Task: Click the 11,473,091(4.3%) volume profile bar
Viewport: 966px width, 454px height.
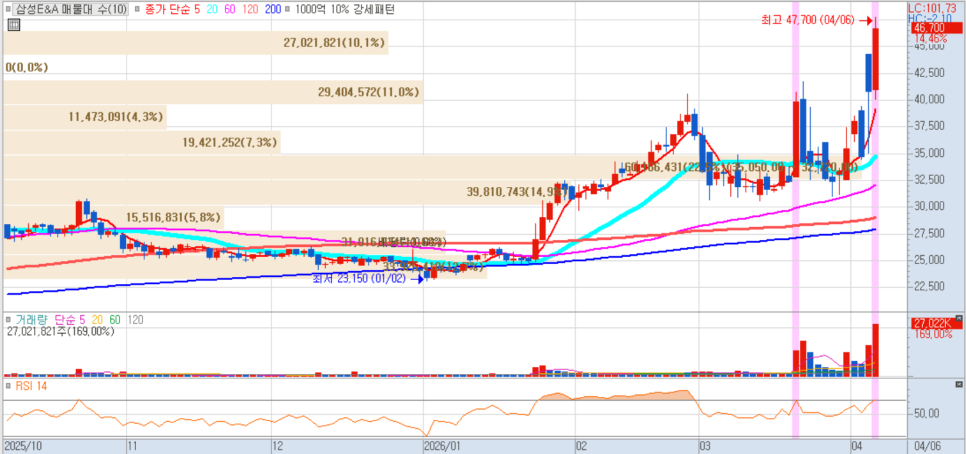Action: 85,117
